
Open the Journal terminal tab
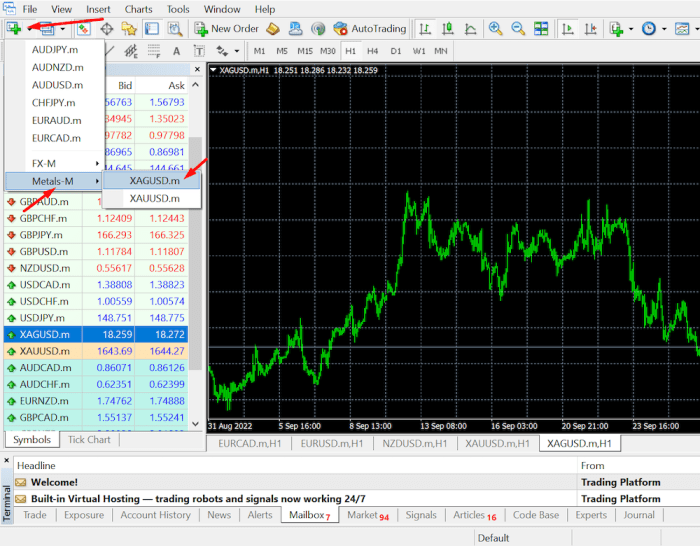coord(639,515)
